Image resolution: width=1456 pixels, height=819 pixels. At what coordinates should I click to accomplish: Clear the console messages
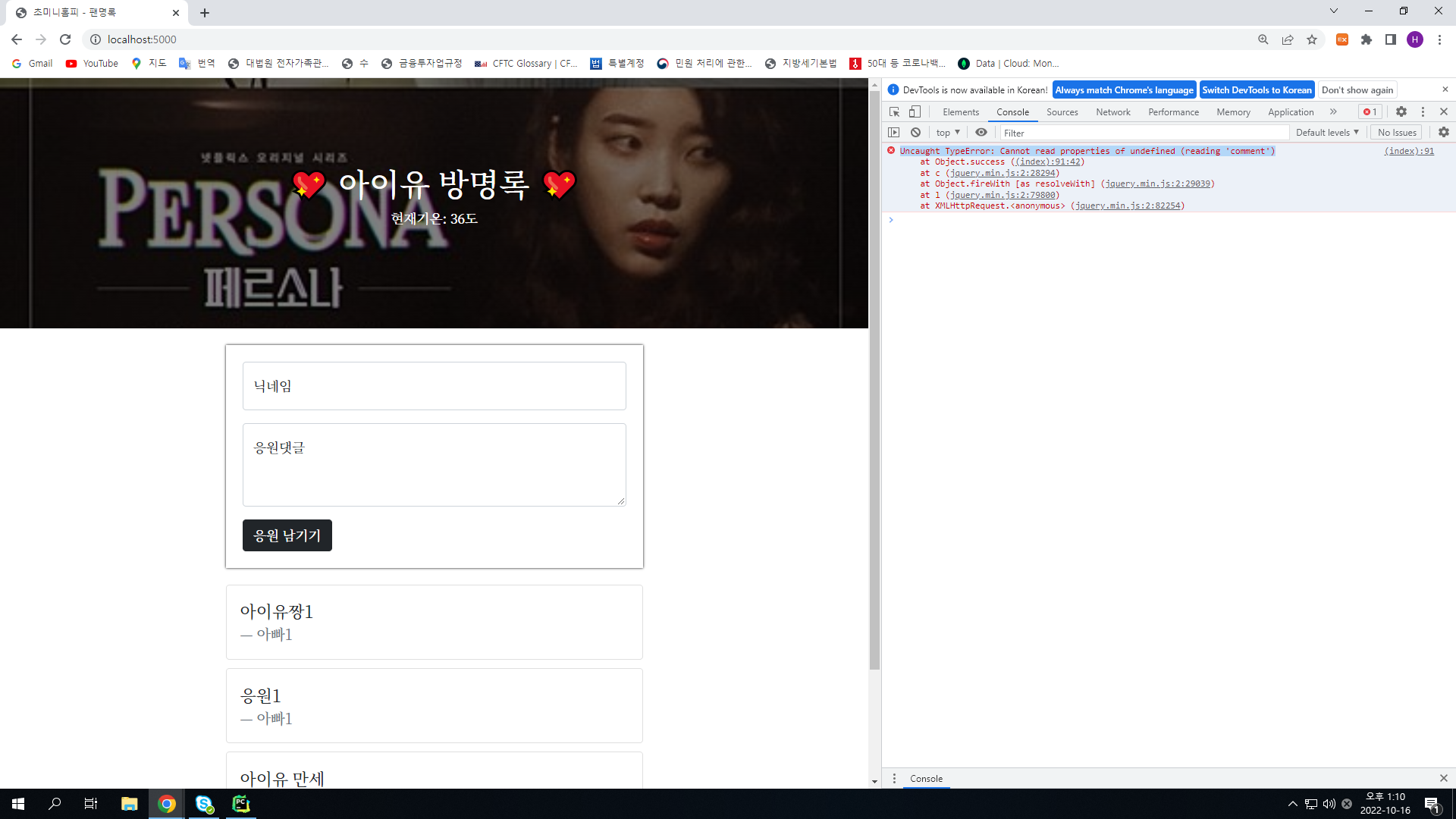(x=916, y=132)
